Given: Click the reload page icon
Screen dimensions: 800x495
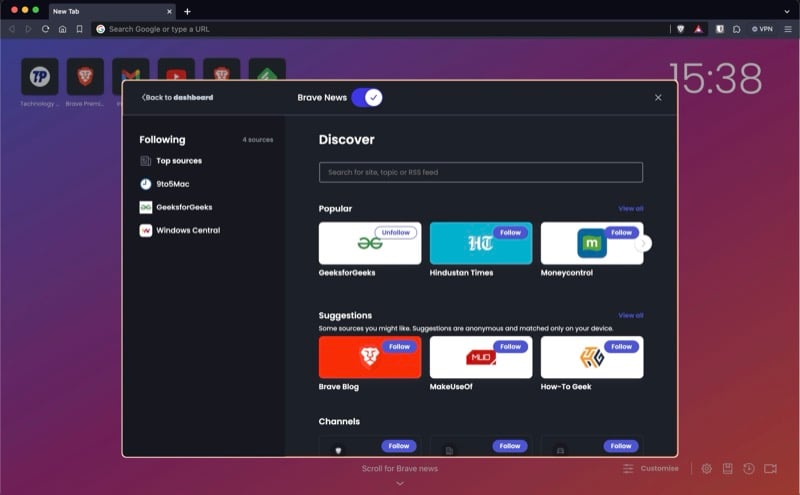Looking at the screenshot, I should coord(45,29).
